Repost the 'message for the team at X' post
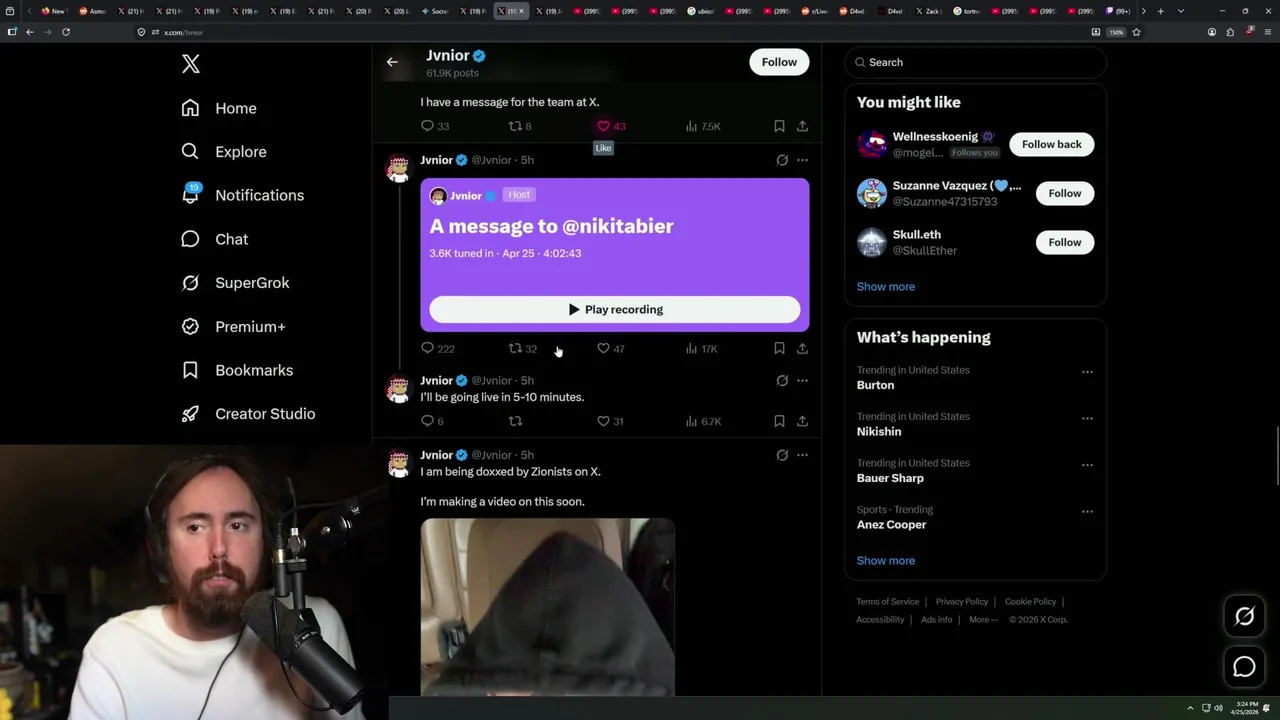This screenshot has height=720, width=1280. [x=515, y=126]
